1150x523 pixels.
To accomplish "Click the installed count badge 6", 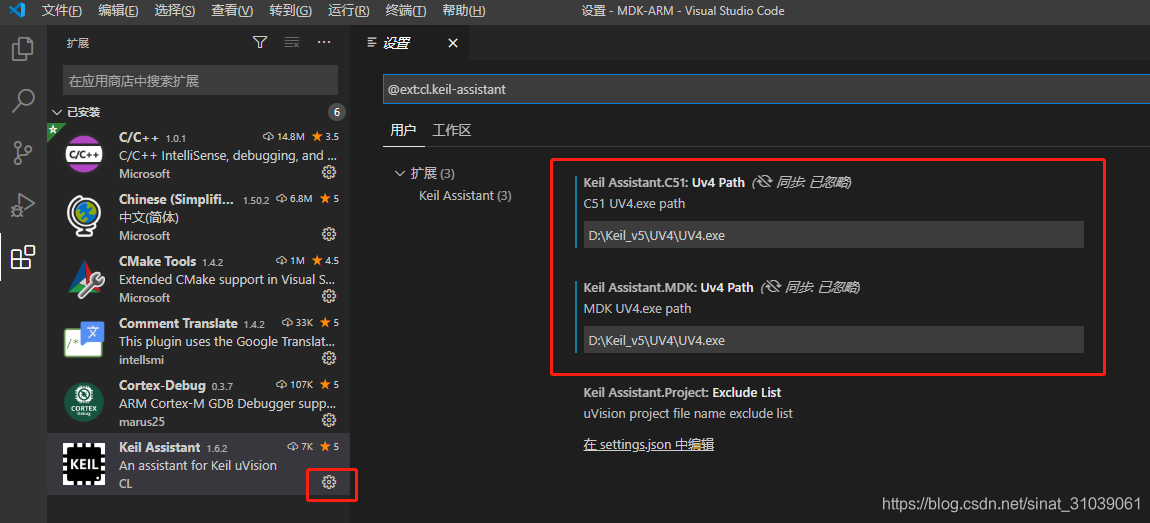I will [337, 112].
